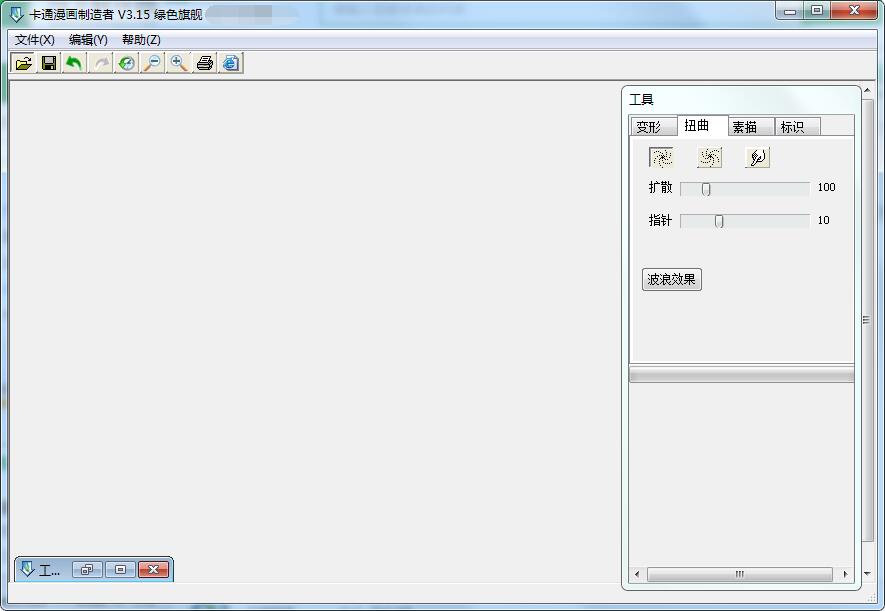Maximize the minimized 工... child window
885x611 pixels.
coord(120,570)
